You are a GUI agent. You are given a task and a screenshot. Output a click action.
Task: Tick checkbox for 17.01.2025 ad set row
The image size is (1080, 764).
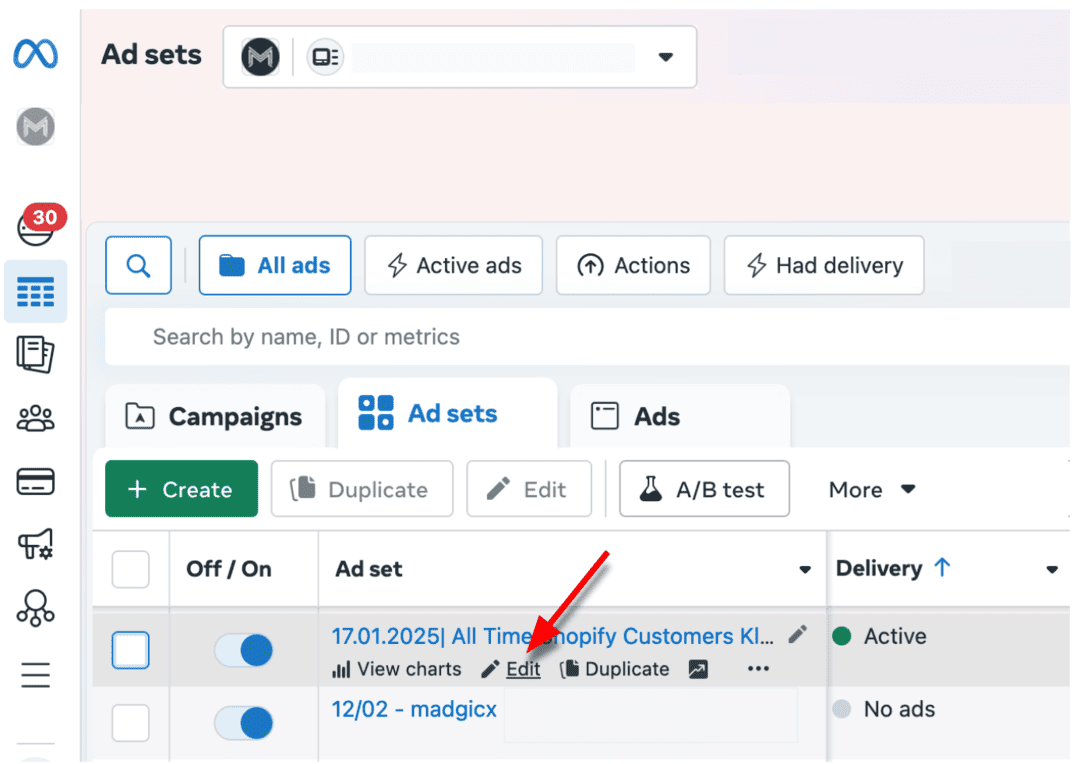130,650
